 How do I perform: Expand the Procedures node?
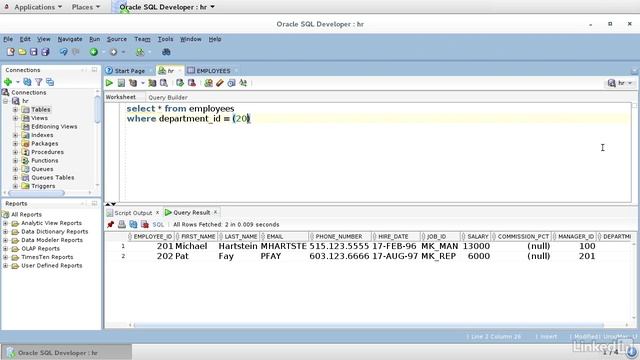pos(15,152)
